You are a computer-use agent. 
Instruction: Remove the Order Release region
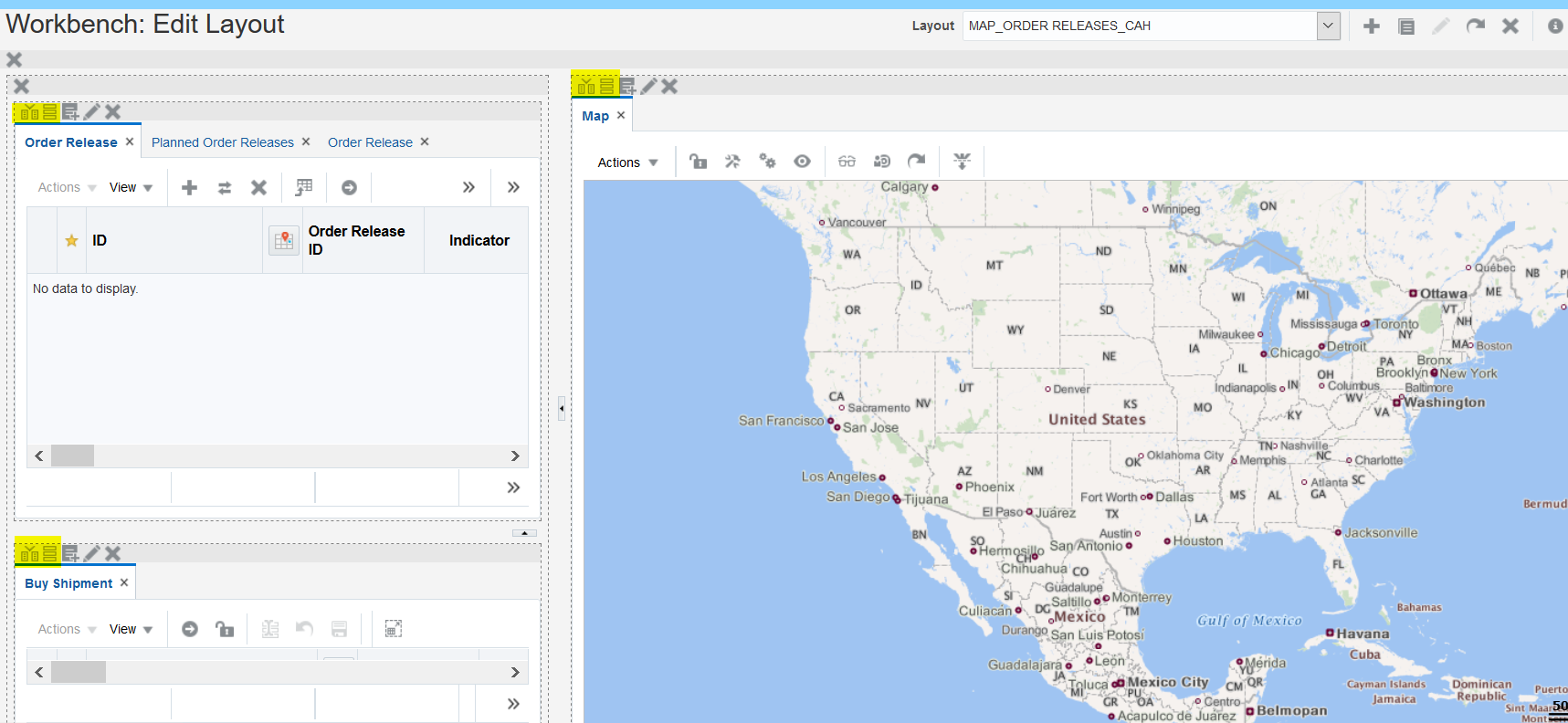112,111
